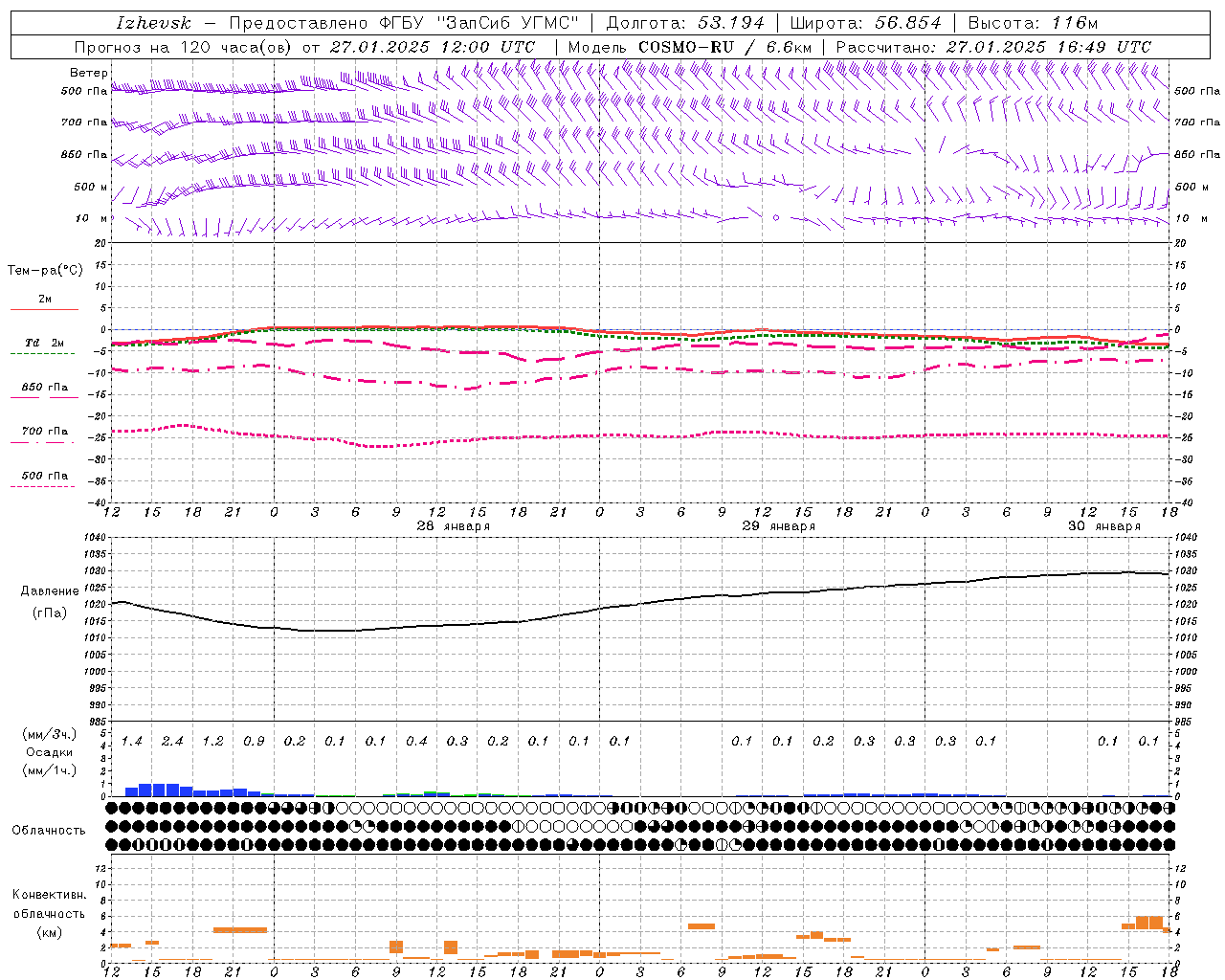
Task: Click the Ветер panel label
Action: (x=88, y=73)
